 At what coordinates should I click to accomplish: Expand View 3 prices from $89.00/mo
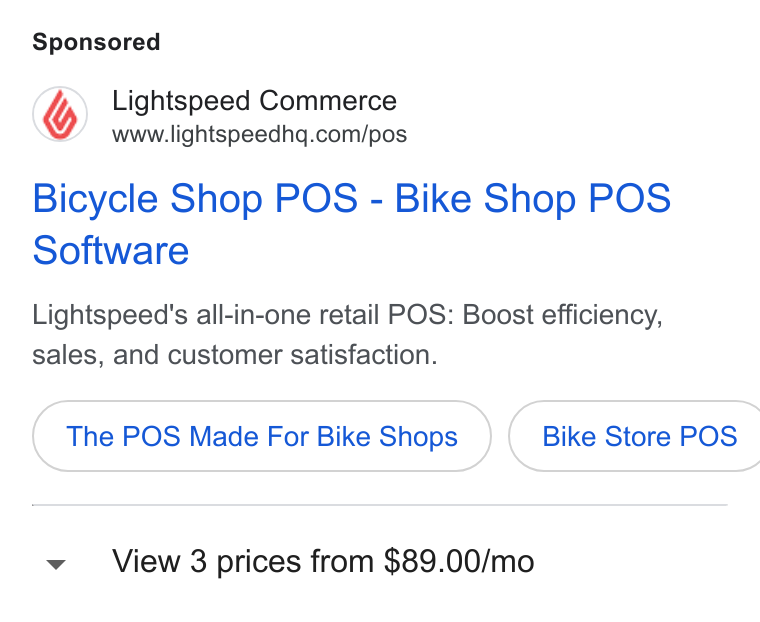[323, 562]
